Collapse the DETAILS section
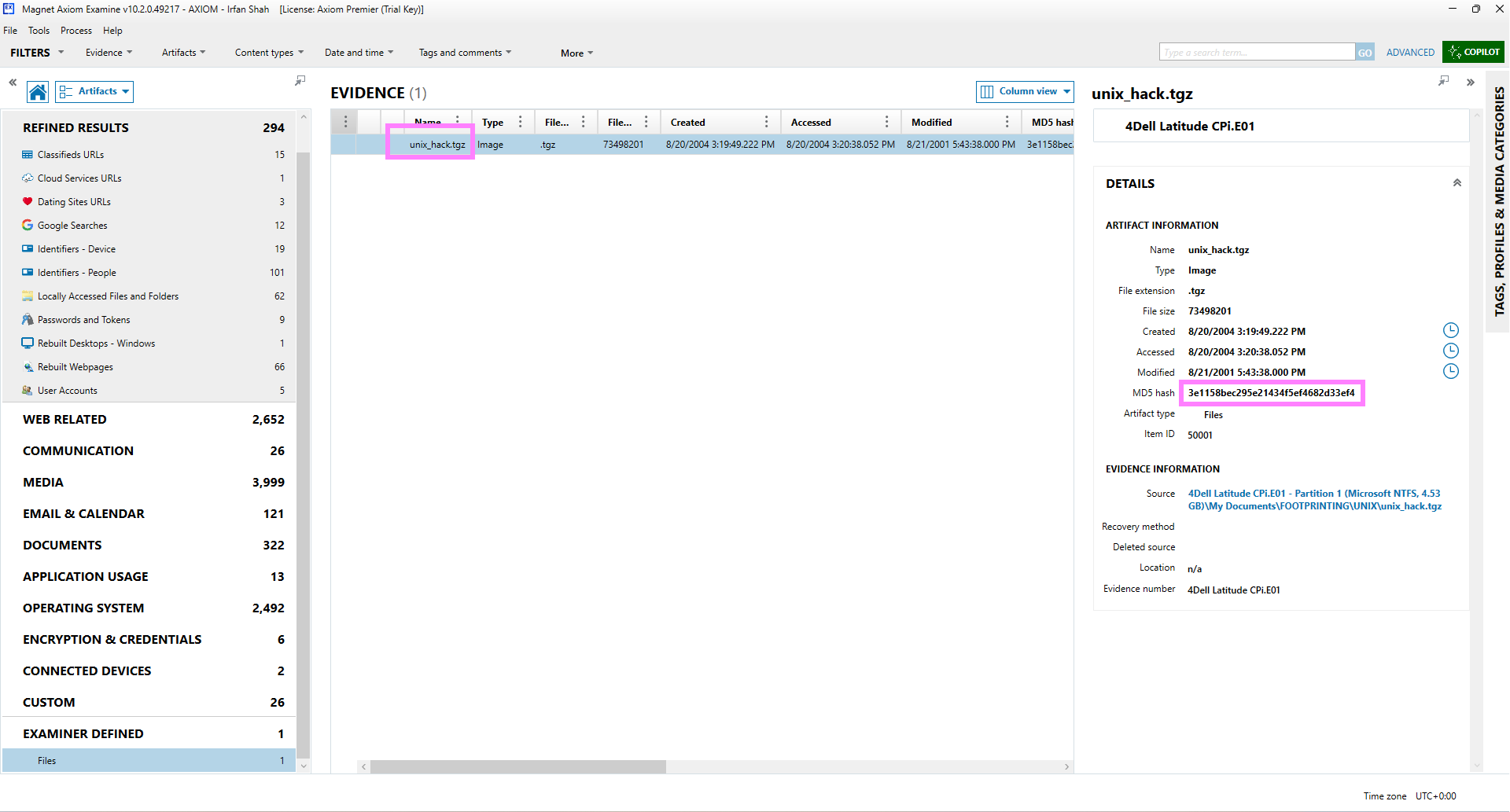This screenshot has width=1510, height=812. (x=1457, y=183)
